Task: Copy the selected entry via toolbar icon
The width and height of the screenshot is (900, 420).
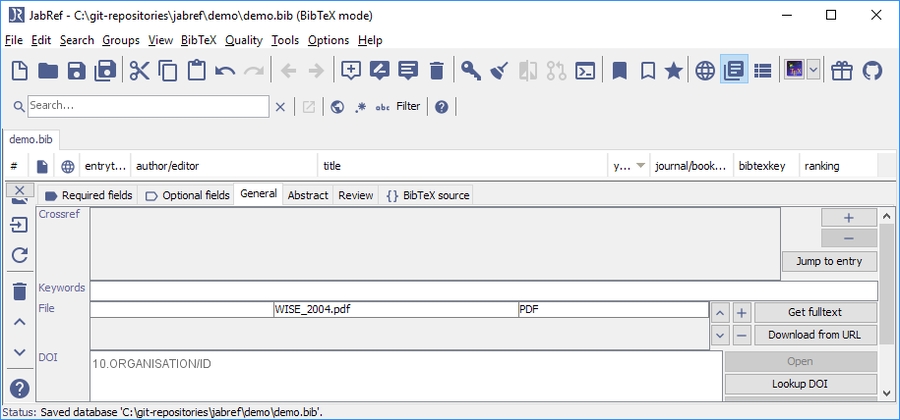Action: (168, 71)
